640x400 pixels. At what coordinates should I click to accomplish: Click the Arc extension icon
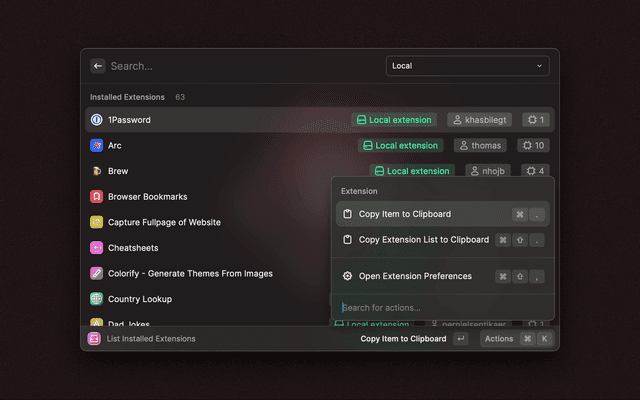click(x=96, y=146)
